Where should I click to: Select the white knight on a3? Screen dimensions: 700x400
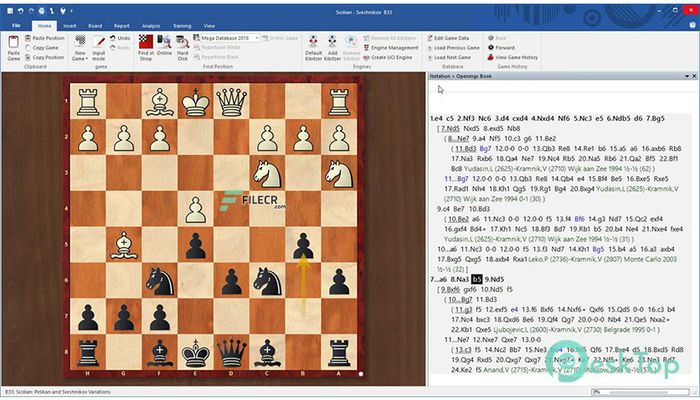tap(339, 173)
